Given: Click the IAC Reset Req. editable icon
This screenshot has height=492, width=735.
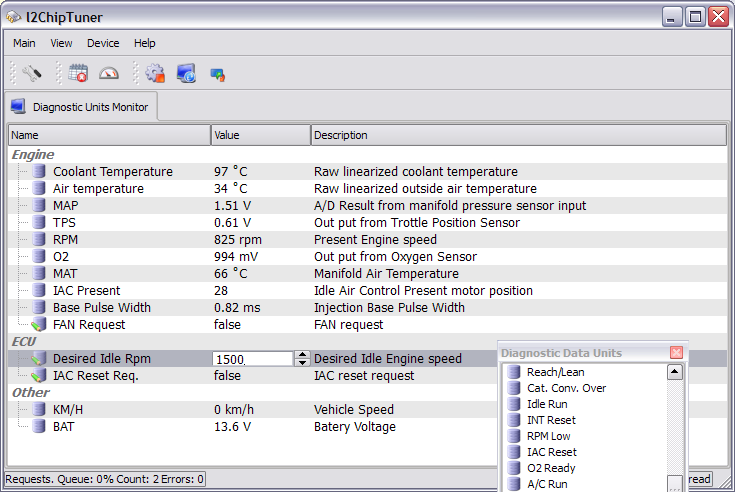Looking at the screenshot, I should click(x=39, y=375).
